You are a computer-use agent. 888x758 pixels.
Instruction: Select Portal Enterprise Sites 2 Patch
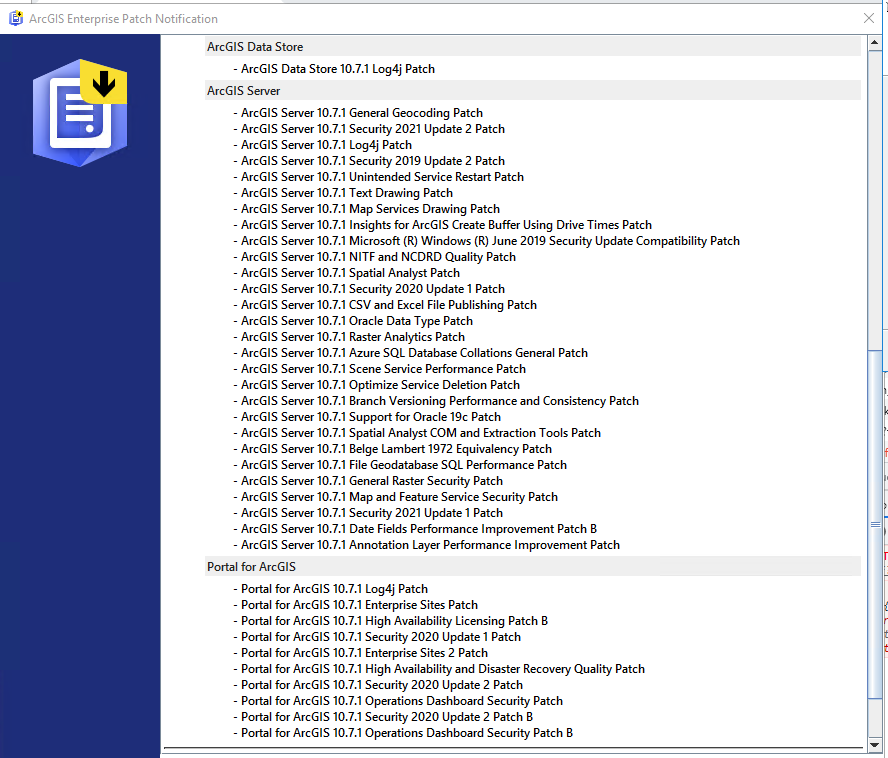point(361,653)
